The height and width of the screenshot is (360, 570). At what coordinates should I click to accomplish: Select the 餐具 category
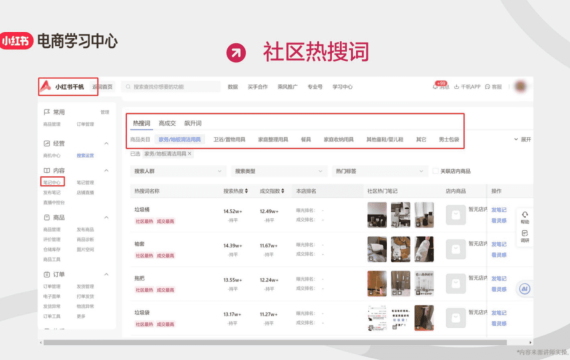[x=306, y=139]
